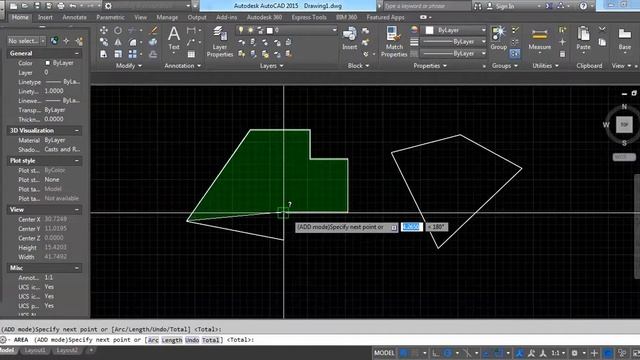
Task: Select the Copy tool in Modify panel
Action: pos(104,42)
